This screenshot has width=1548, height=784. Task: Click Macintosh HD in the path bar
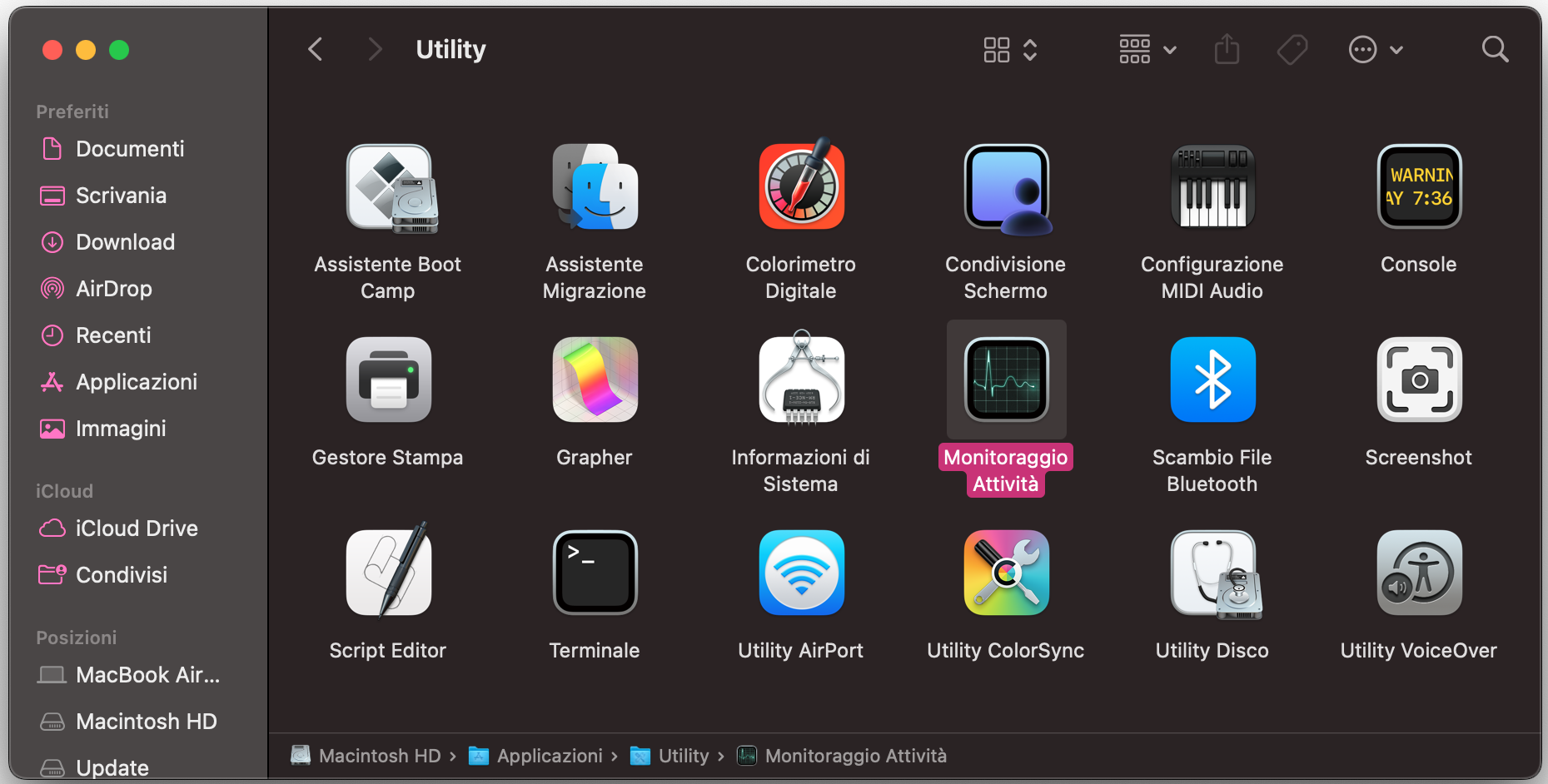click(366, 756)
